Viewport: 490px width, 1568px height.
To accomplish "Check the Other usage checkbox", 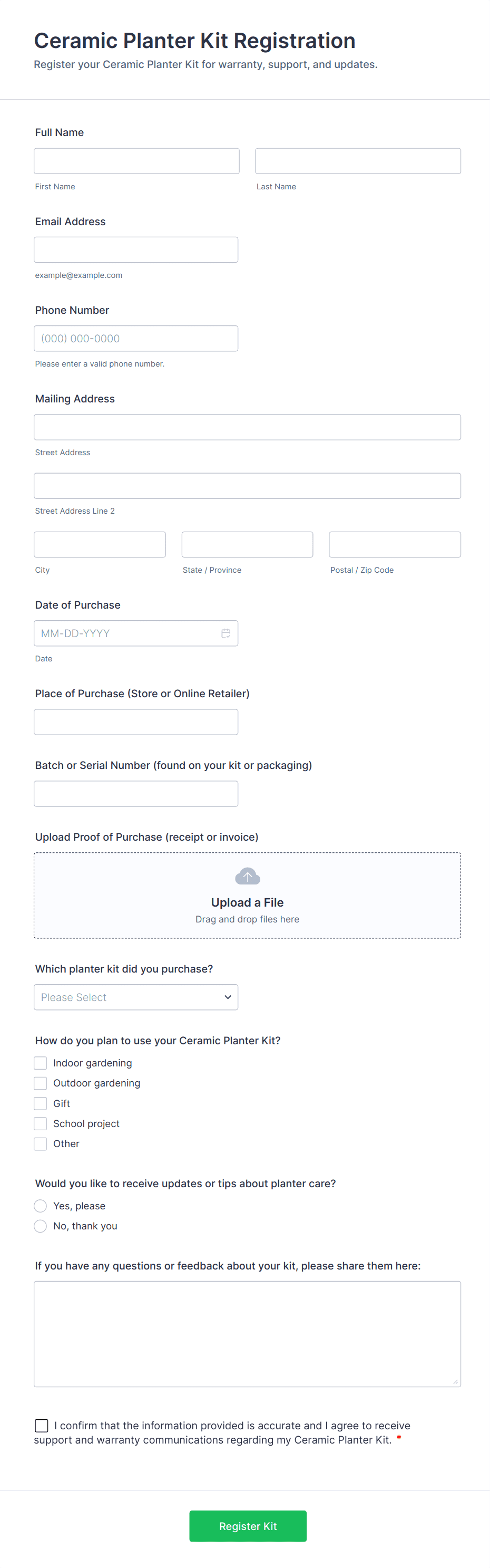I will click(x=40, y=1144).
